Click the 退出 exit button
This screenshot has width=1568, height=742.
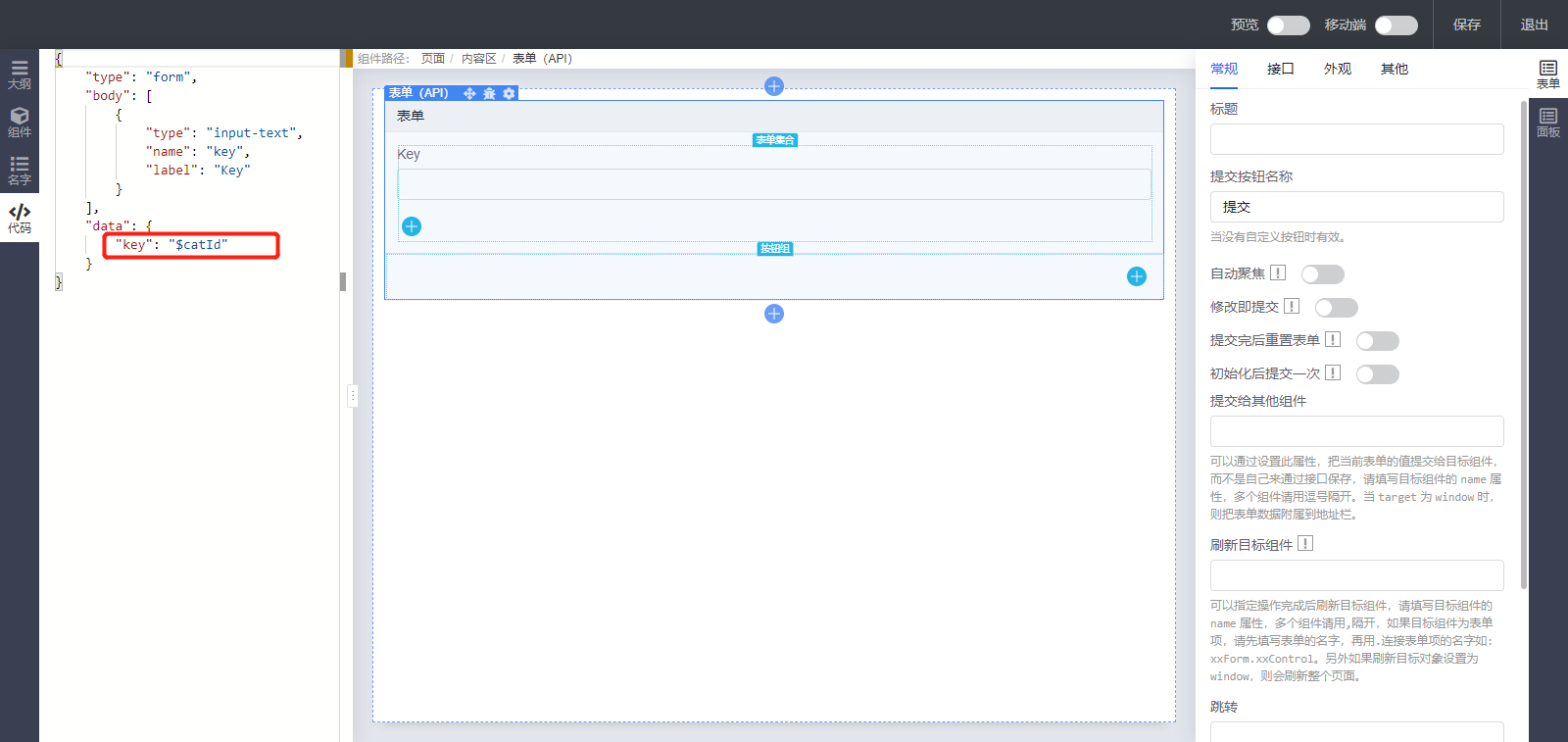coord(1535,25)
